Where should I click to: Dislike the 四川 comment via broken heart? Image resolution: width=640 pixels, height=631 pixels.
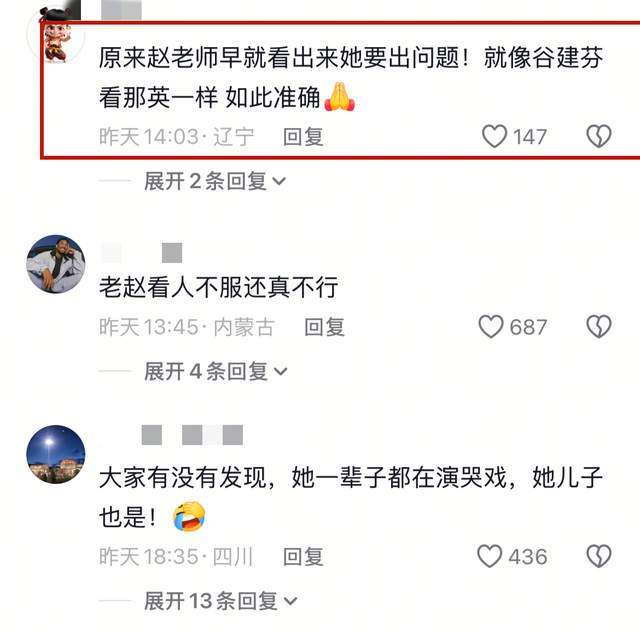(x=599, y=556)
